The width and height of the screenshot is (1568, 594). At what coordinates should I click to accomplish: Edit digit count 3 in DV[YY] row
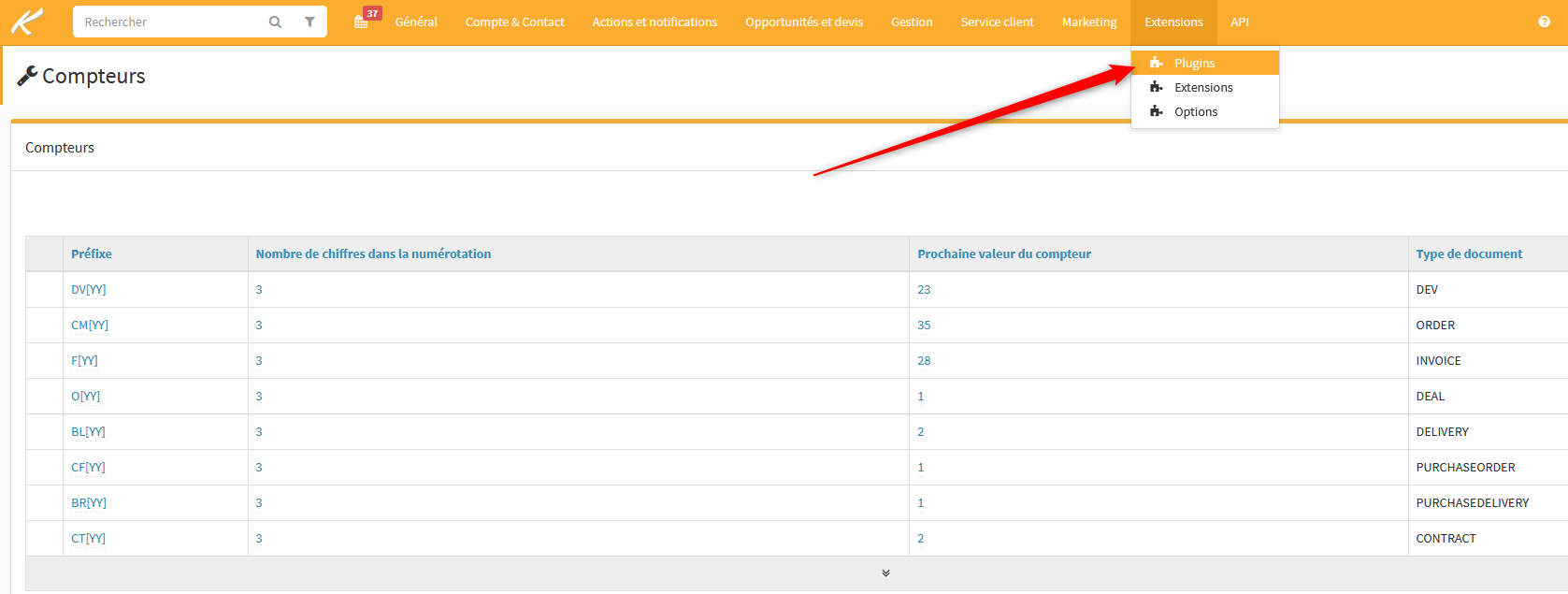click(x=259, y=289)
